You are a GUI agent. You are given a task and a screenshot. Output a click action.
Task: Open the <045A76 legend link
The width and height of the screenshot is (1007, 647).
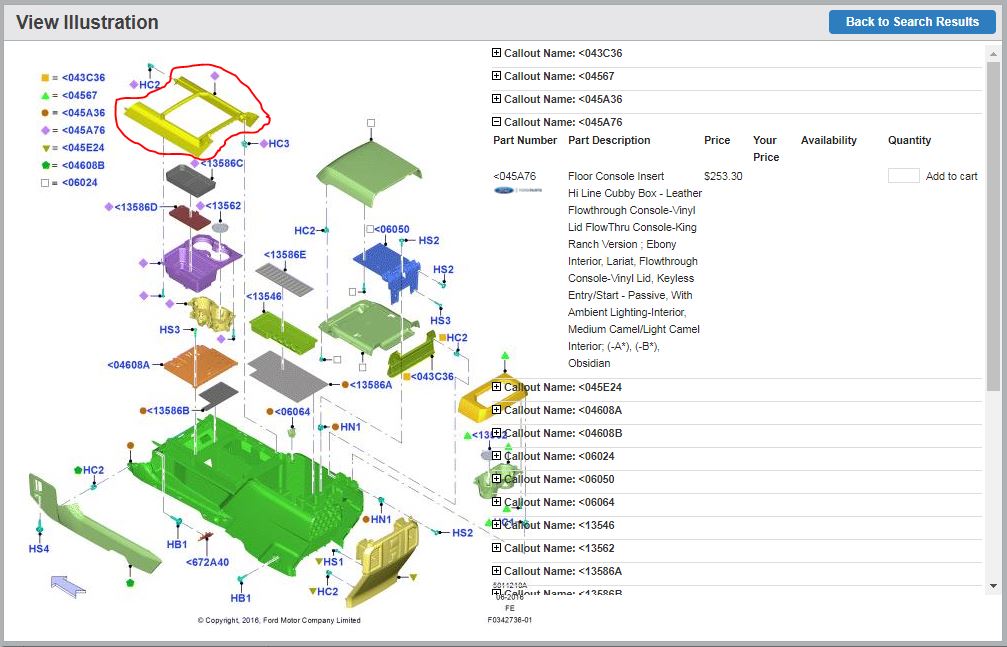pos(83,130)
